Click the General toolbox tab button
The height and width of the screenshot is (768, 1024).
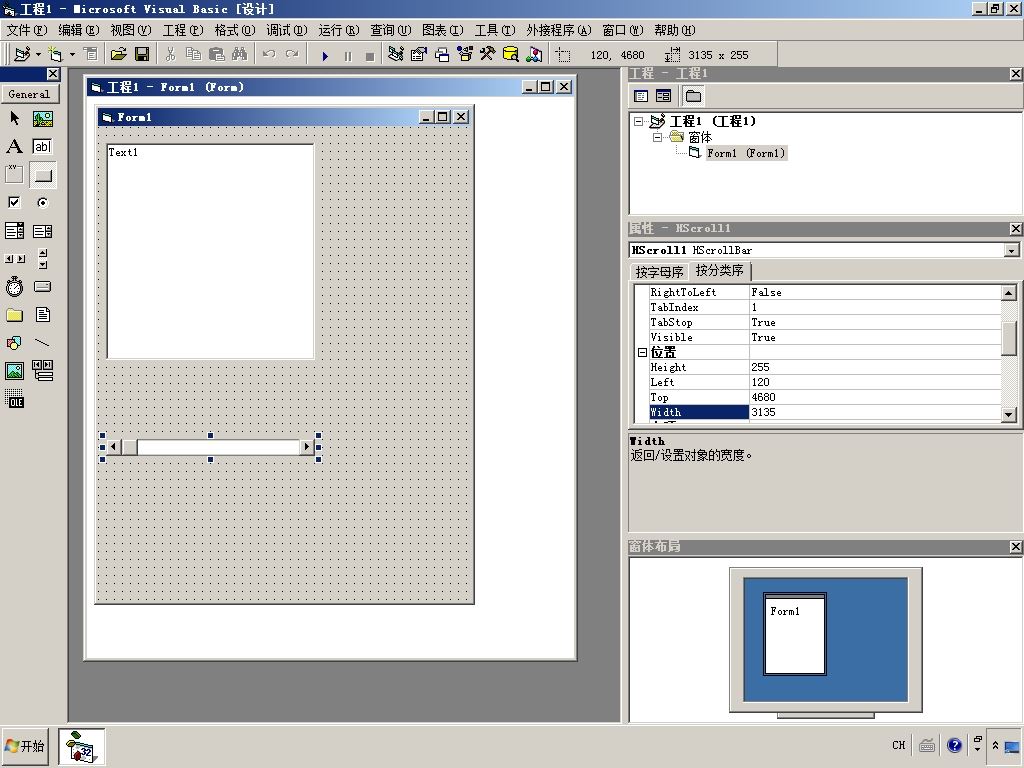pos(29,94)
